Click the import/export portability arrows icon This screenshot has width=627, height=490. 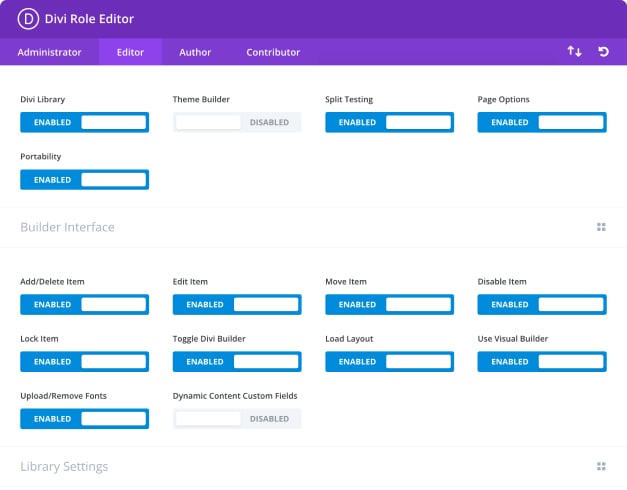click(574, 52)
